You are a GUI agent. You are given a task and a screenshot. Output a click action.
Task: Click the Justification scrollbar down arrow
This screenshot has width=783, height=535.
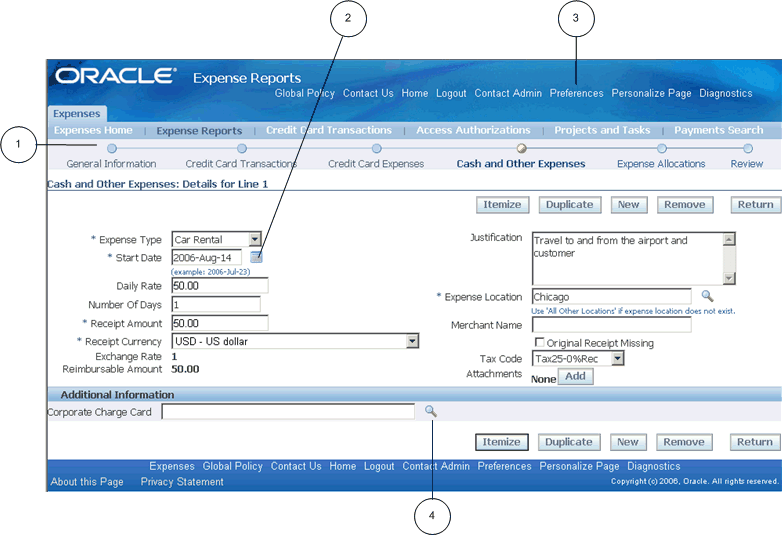[729, 278]
